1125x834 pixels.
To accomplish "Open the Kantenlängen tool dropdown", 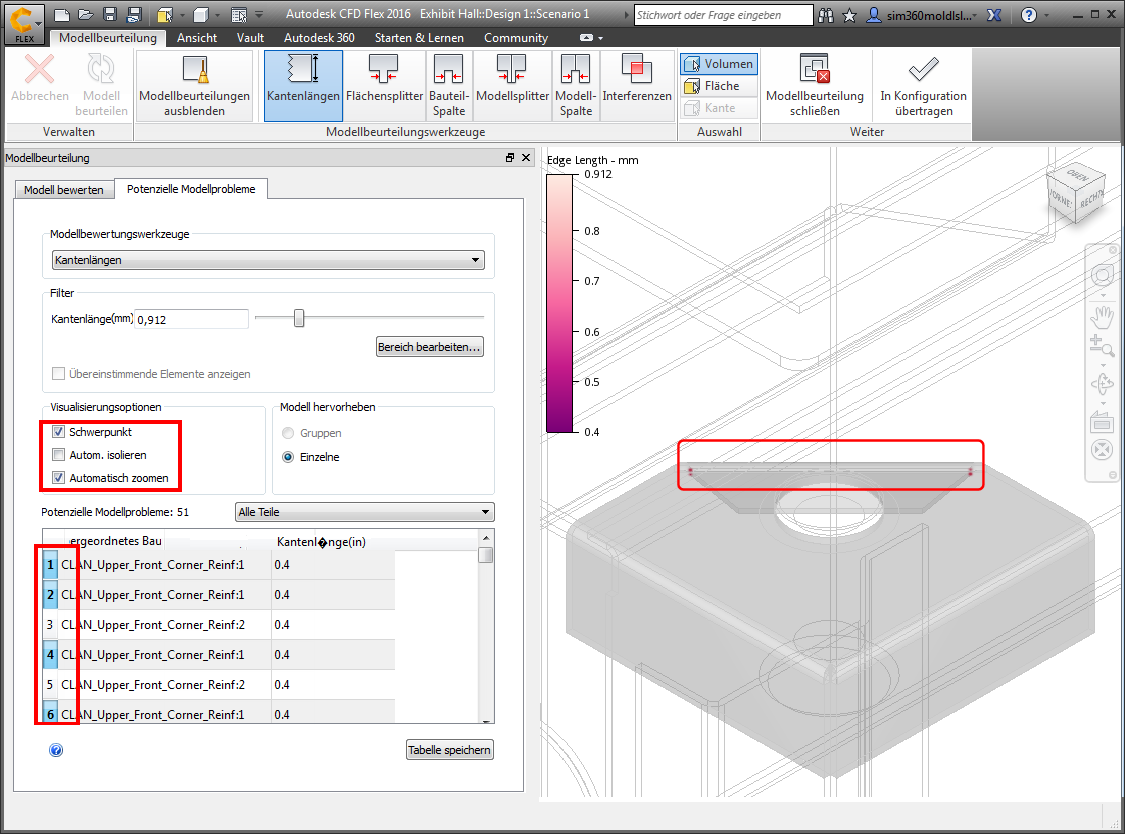I will (268, 260).
